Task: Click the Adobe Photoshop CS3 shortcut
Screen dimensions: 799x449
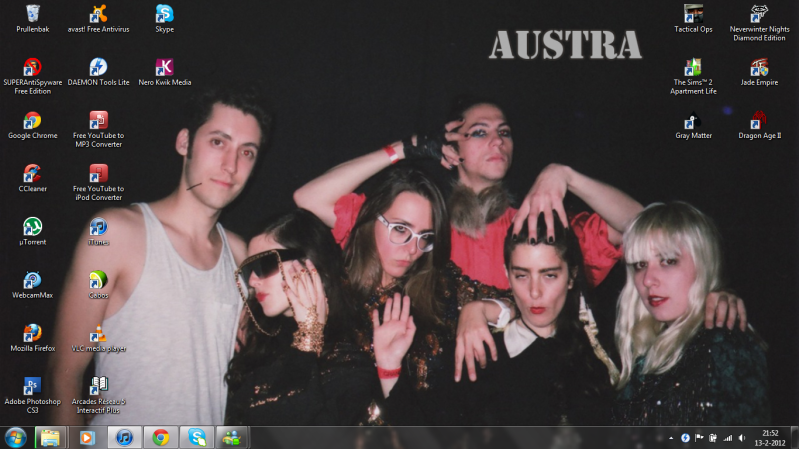Action: [x=32, y=386]
